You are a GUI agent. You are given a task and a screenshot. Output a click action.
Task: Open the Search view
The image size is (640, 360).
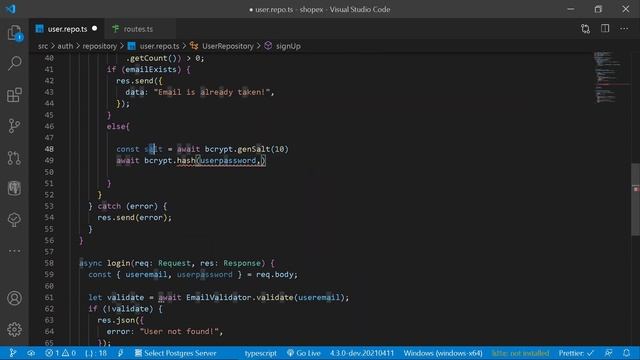point(15,63)
